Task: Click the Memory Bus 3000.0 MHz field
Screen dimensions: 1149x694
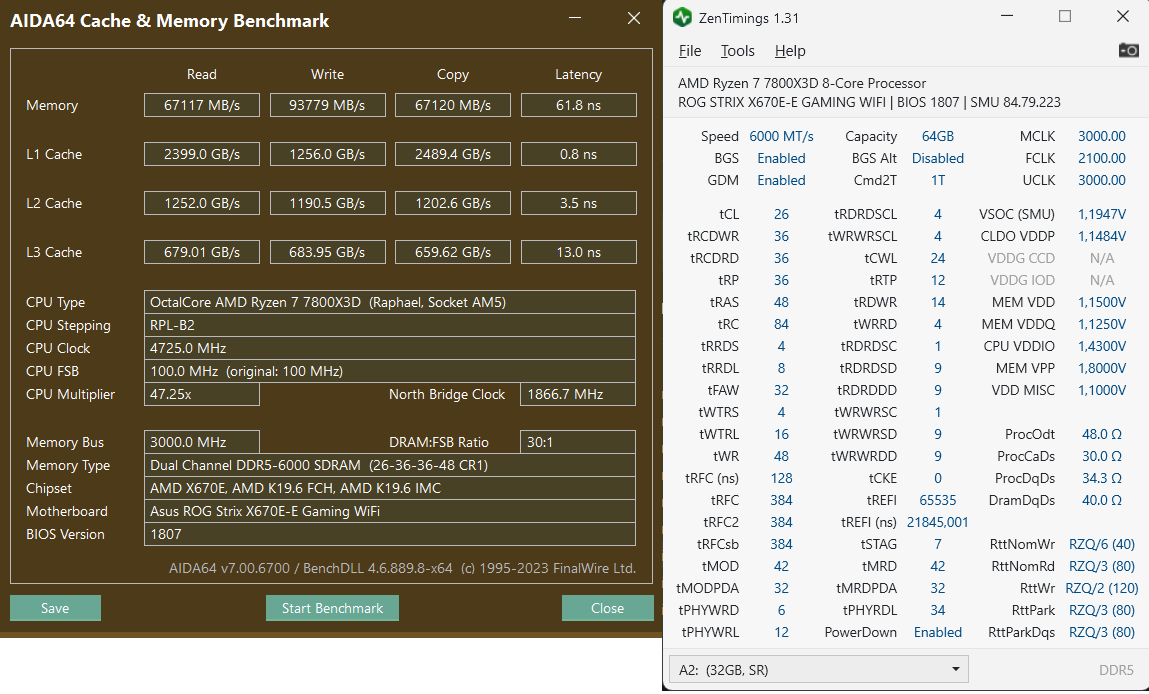Action: click(x=202, y=442)
